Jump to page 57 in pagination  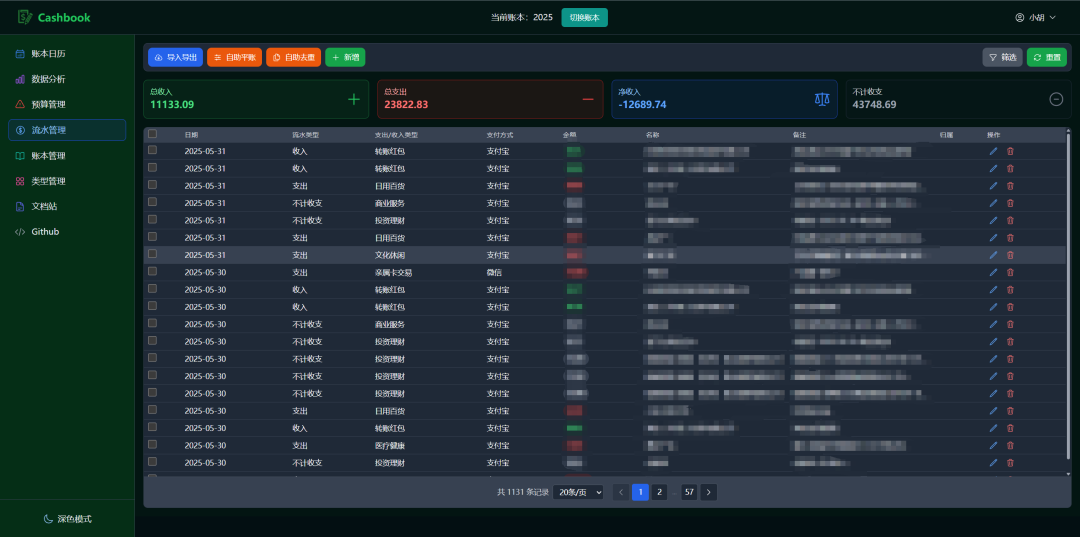[689, 492]
